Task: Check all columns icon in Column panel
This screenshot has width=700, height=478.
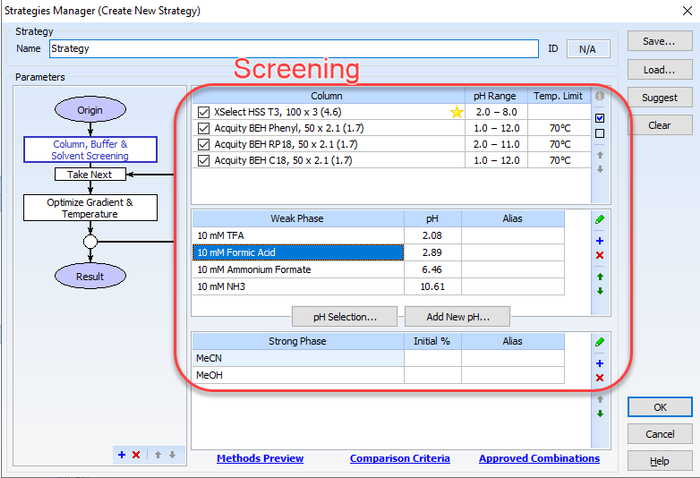Action: coord(600,118)
